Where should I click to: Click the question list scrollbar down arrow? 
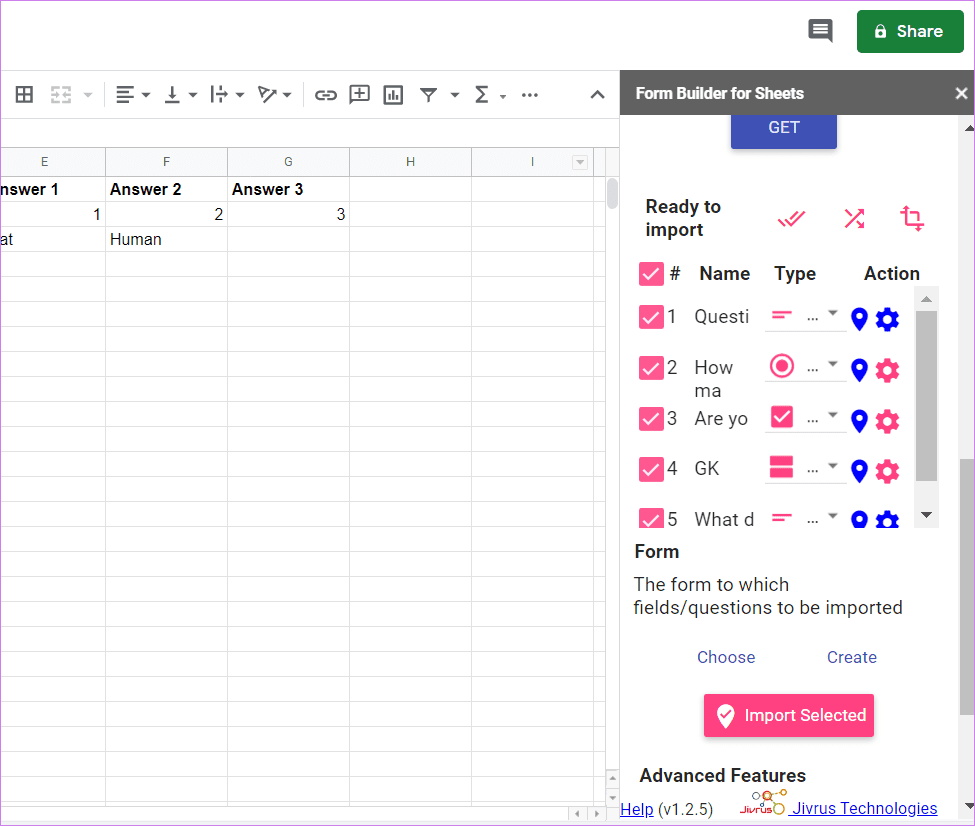pos(926,515)
